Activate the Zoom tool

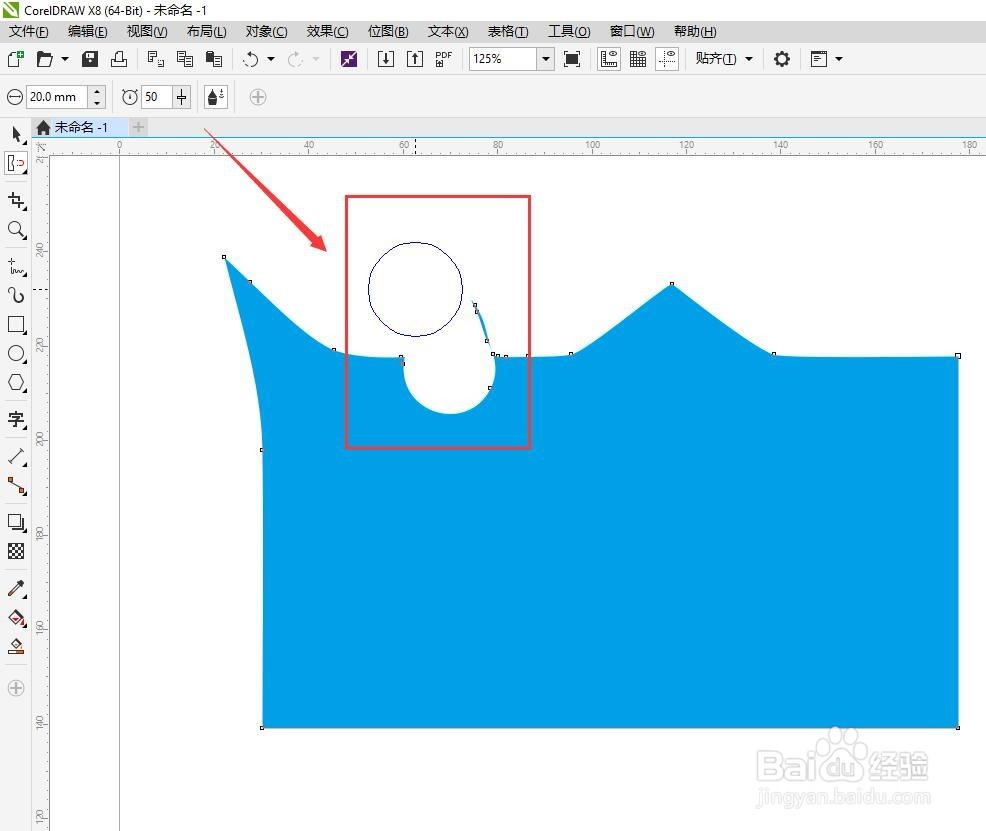[x=16, y=230]
